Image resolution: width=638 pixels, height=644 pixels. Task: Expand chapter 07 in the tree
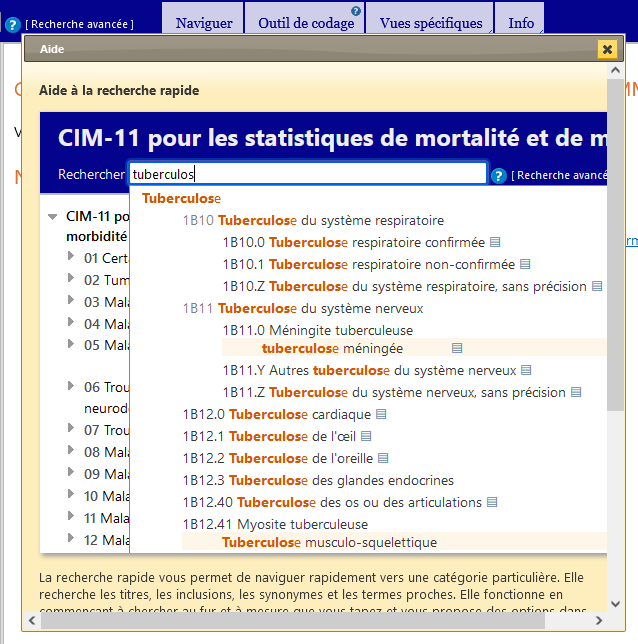(71, 429)
